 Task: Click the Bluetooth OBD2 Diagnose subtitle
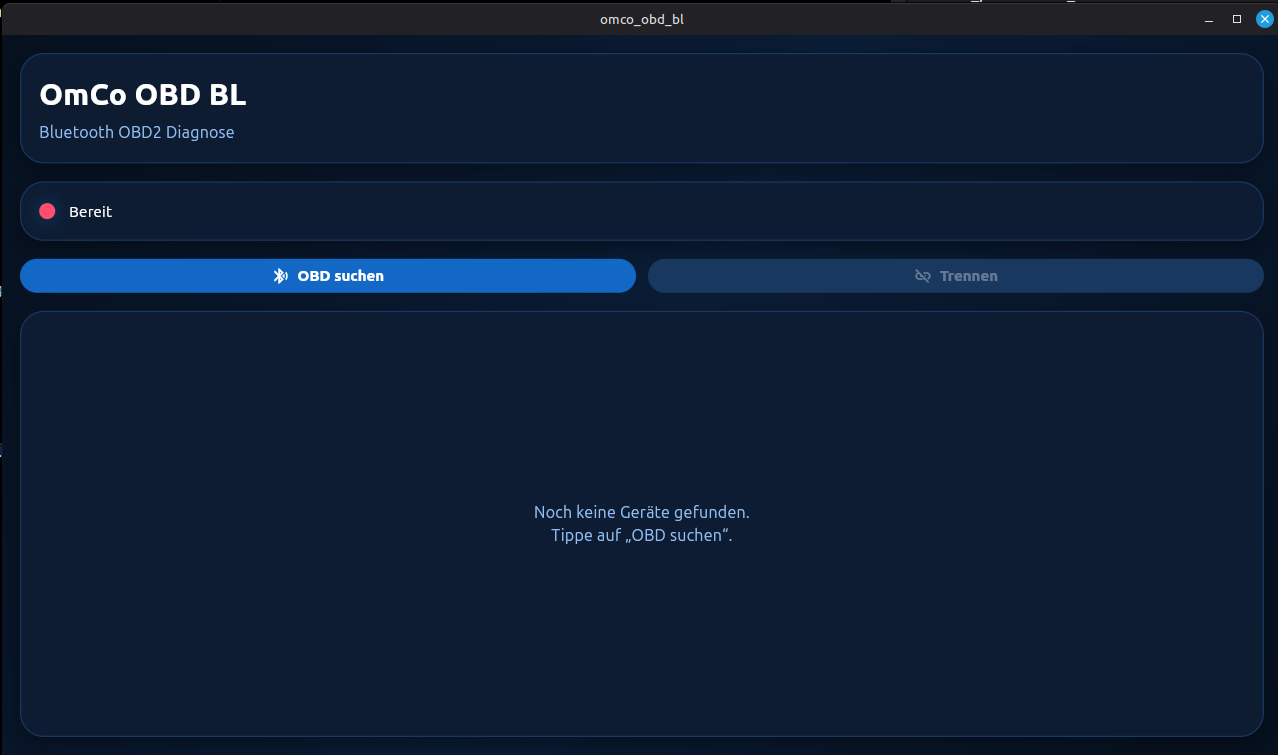click(137, 132)
